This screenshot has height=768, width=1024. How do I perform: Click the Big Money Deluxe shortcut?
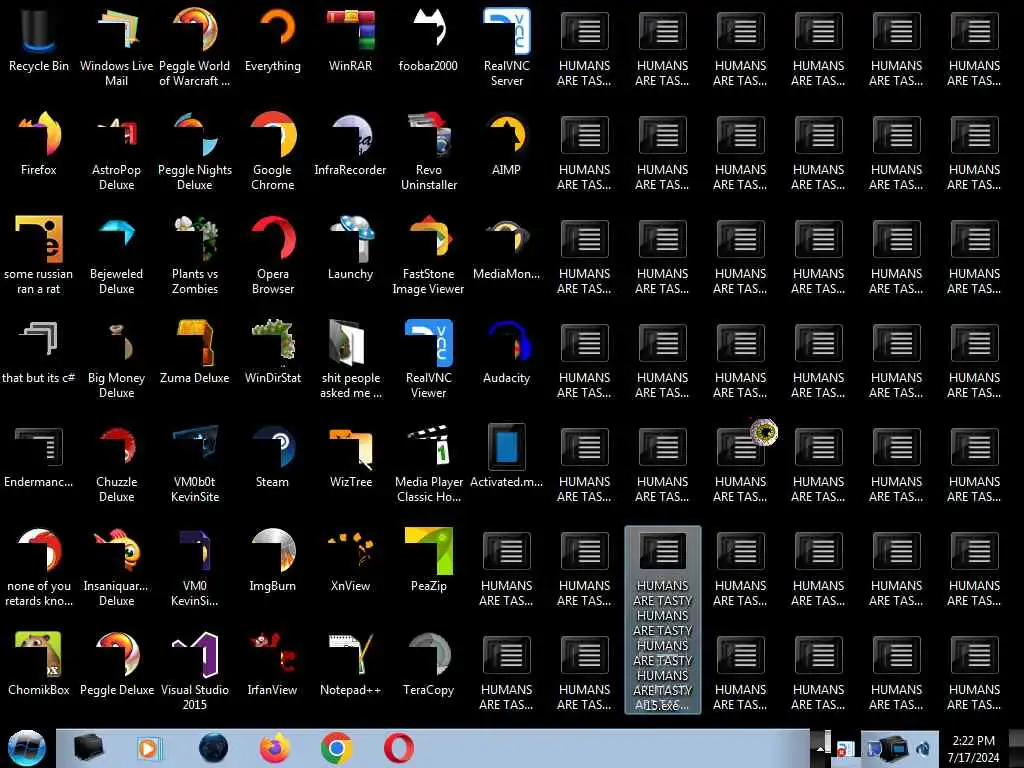(x=116, y=359)
